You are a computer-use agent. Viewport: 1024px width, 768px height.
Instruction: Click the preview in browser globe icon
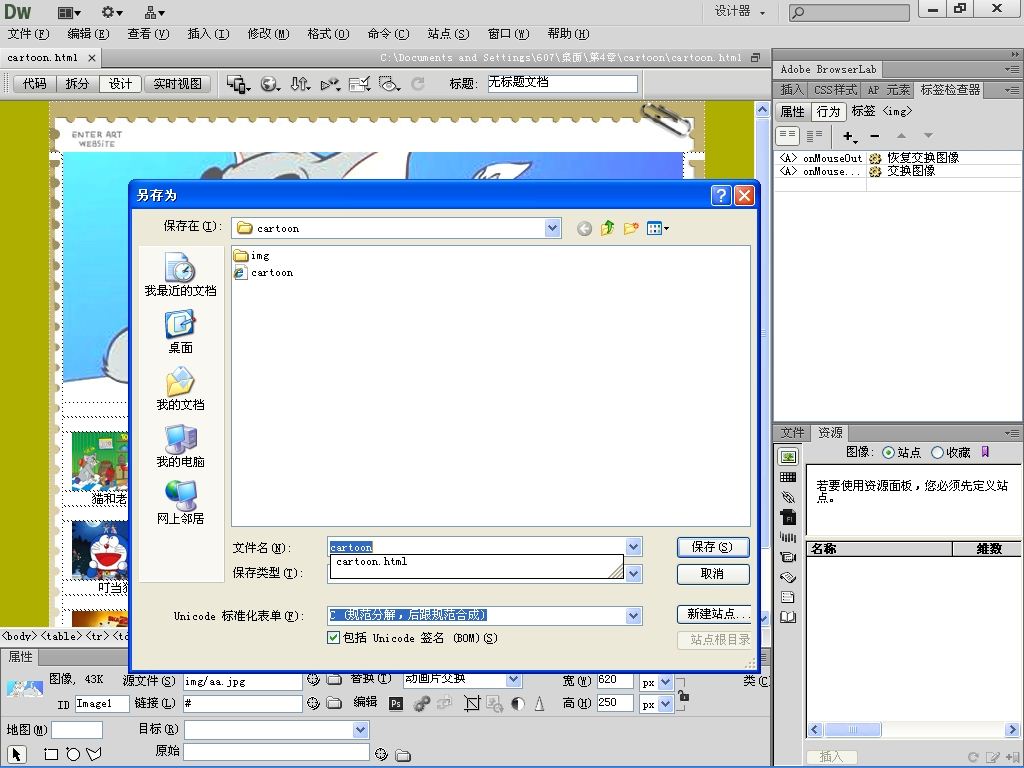tap(270, 84)
